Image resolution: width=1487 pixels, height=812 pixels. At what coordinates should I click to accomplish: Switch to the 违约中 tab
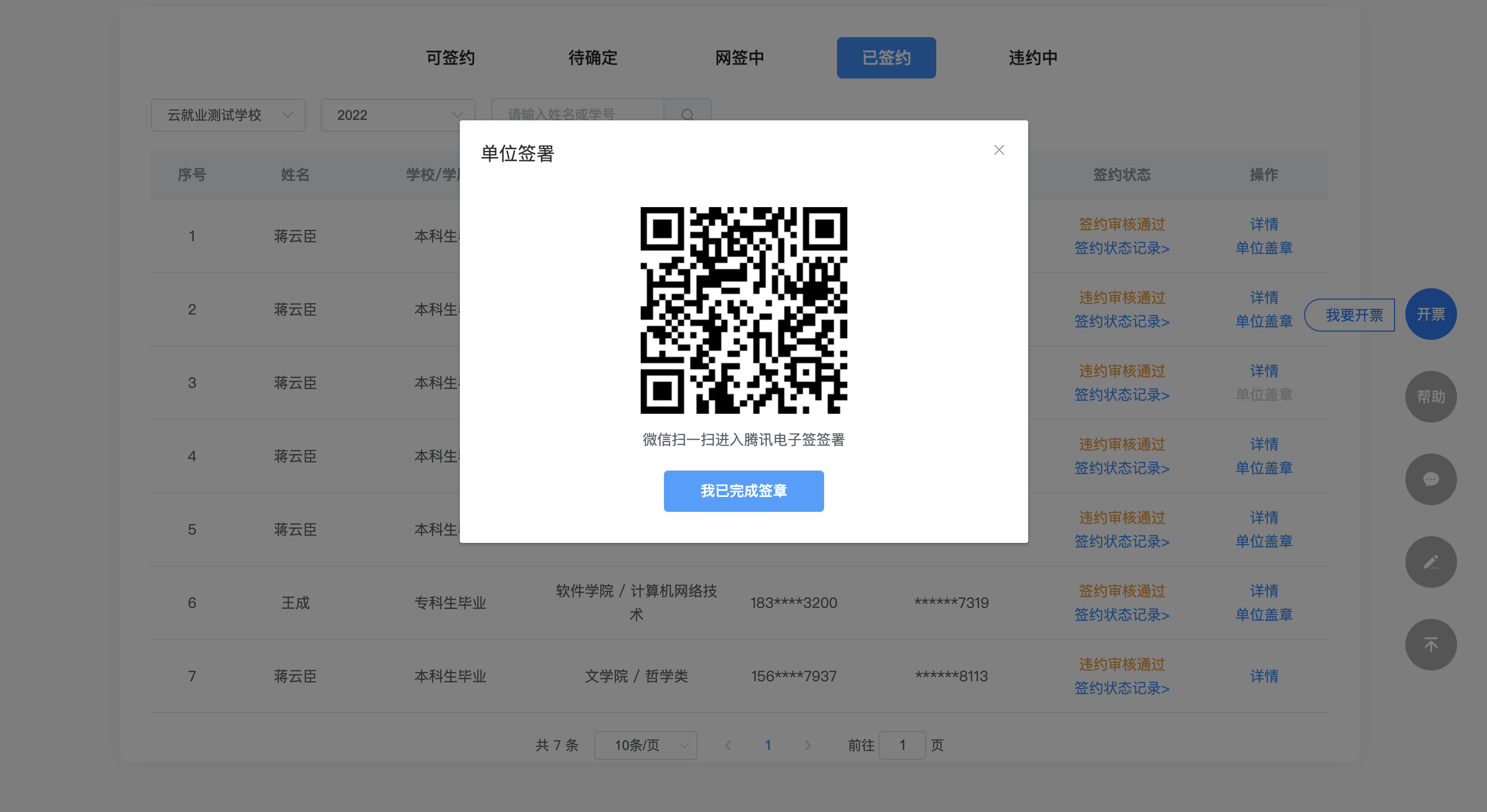point(1033,58)
